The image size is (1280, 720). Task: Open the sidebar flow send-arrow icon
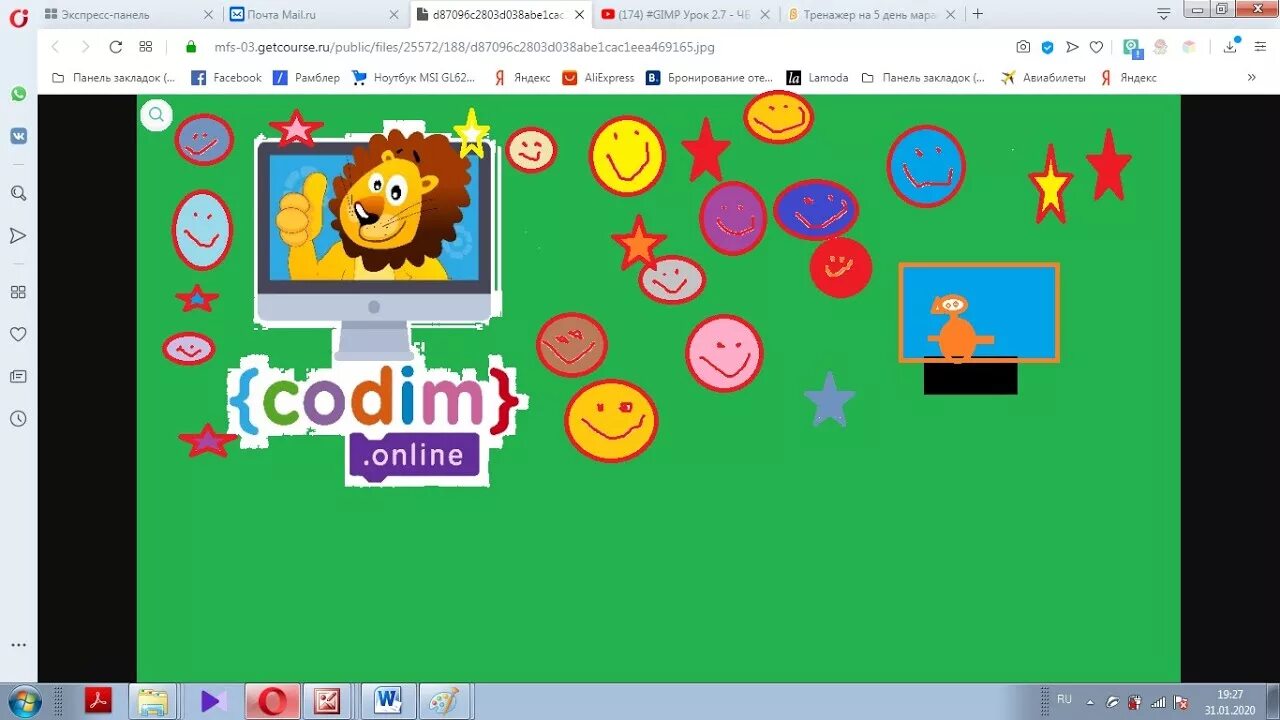[18, 236]
